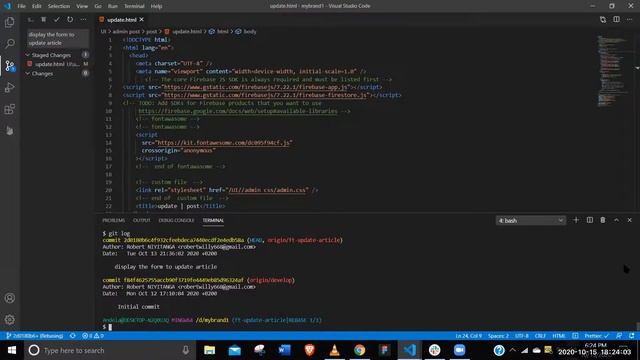Click the Ln 24, Col 9 cursor position
640x360 pixels.
[x=469, y=336]
